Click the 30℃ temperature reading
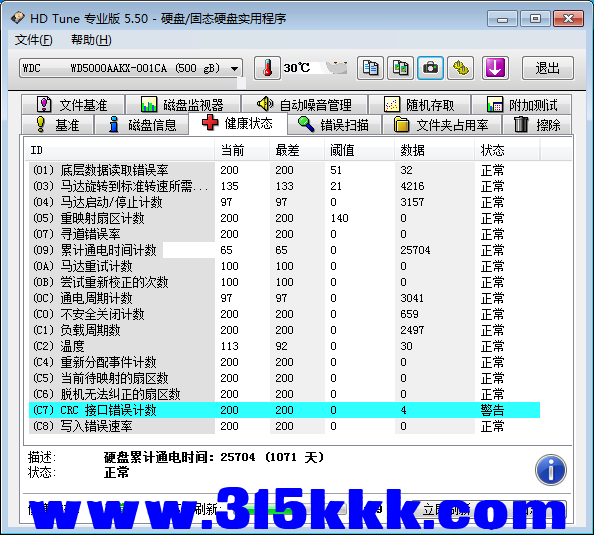The width and height of the screenshot is (594, 535). click(x=297, y=68)
